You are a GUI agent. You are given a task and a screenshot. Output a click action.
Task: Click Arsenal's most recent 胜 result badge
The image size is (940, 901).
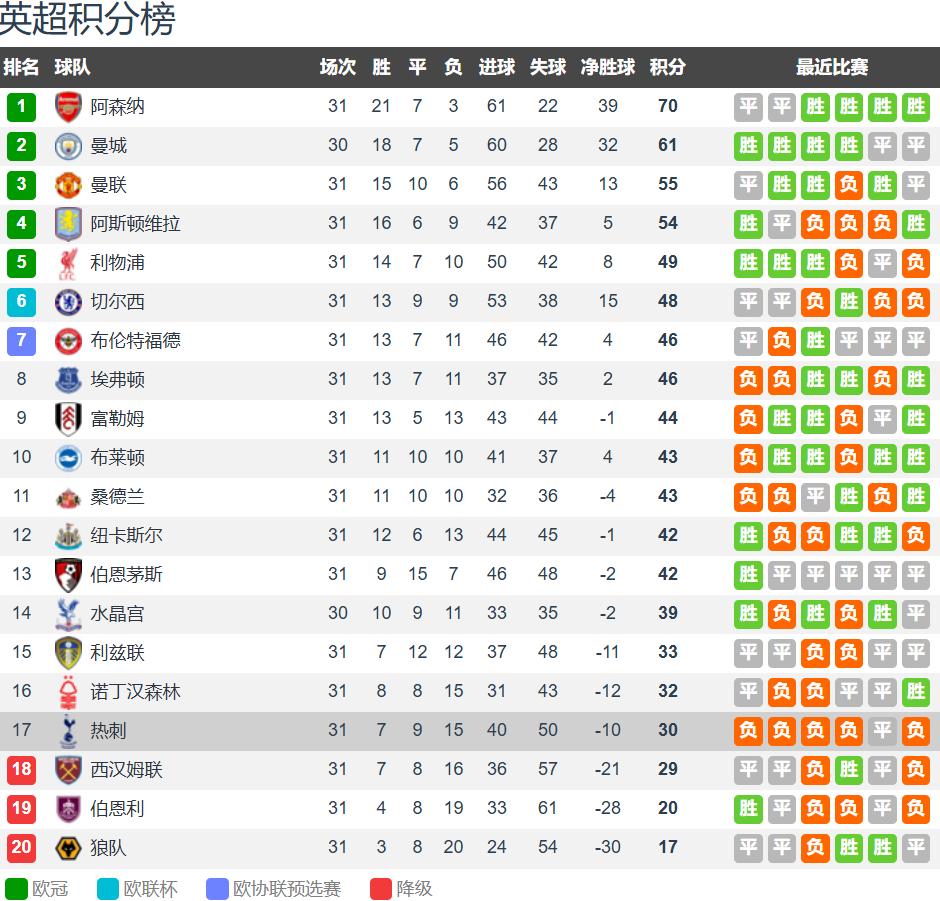point(915,107)
